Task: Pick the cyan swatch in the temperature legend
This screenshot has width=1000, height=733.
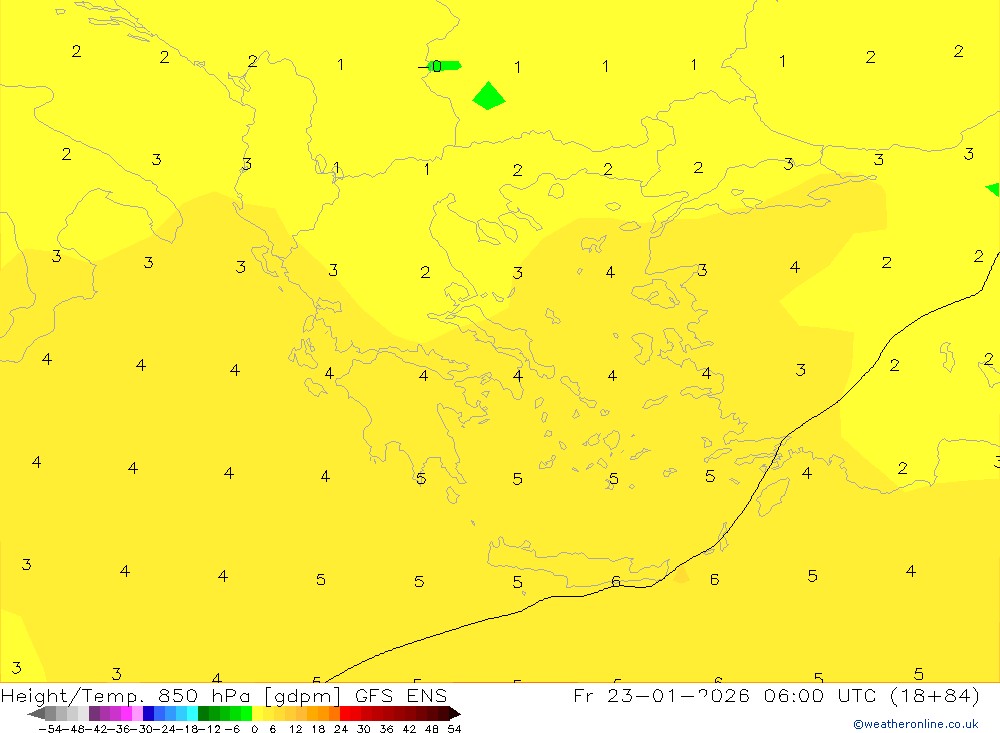Action: (x=192, y=714)
